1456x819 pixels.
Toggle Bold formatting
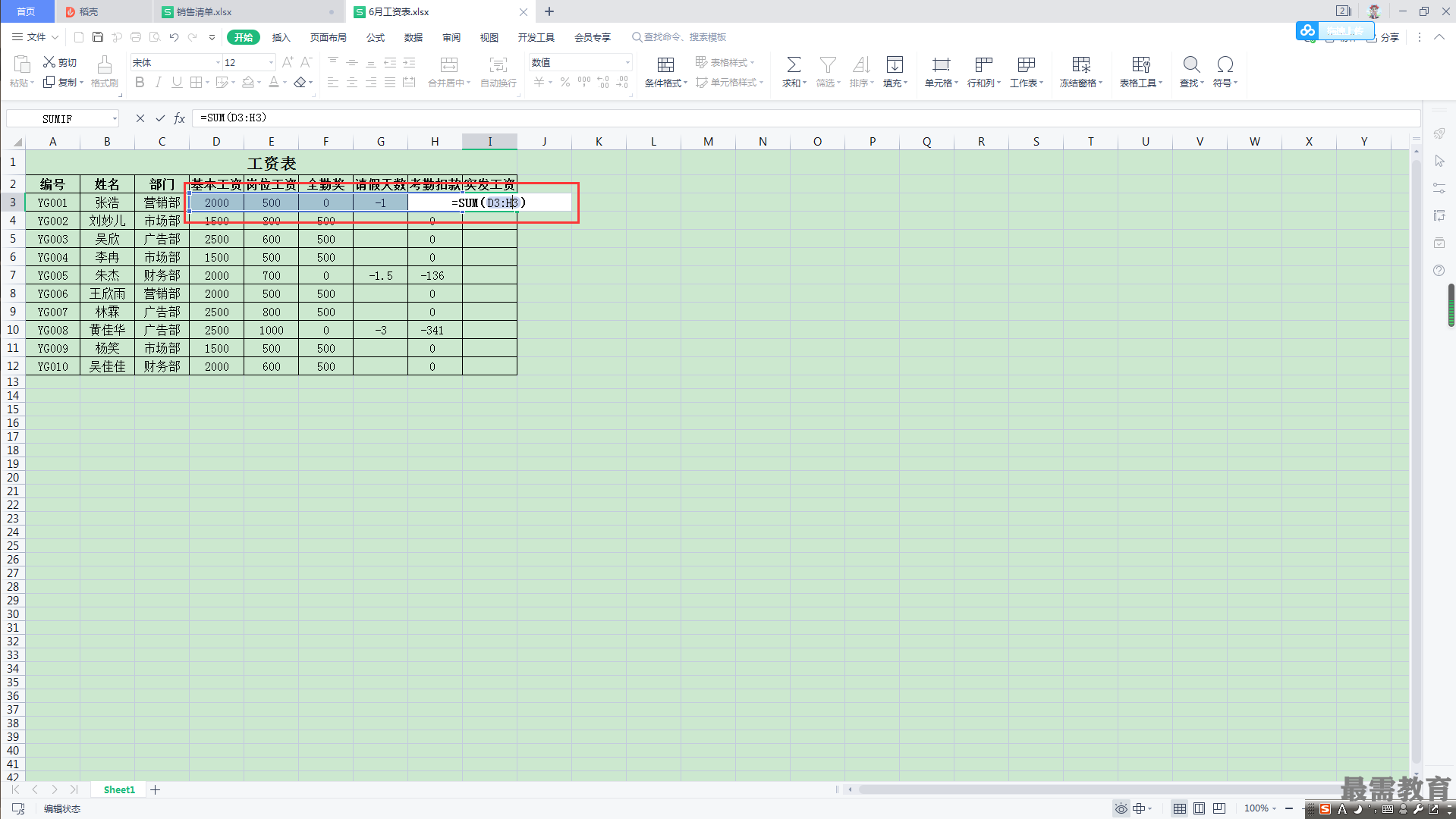coord(140,82)
